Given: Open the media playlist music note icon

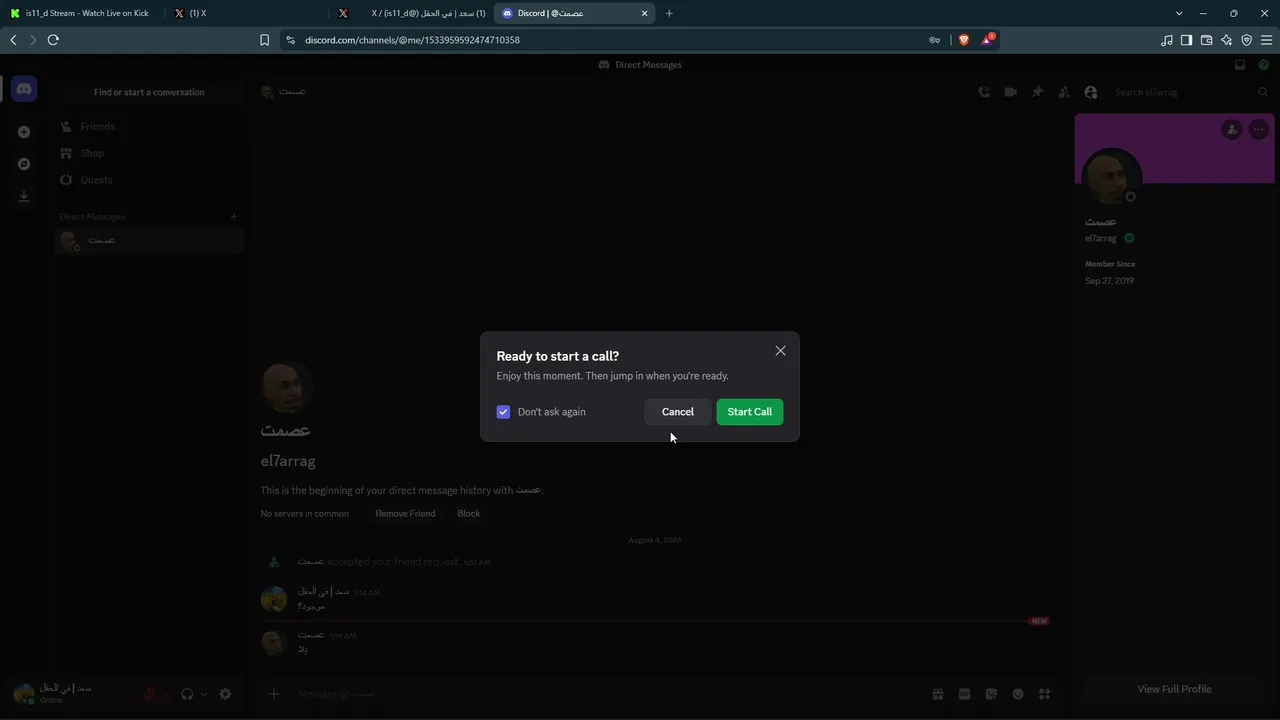Looking at the screenshot, I should (1167, 40).
